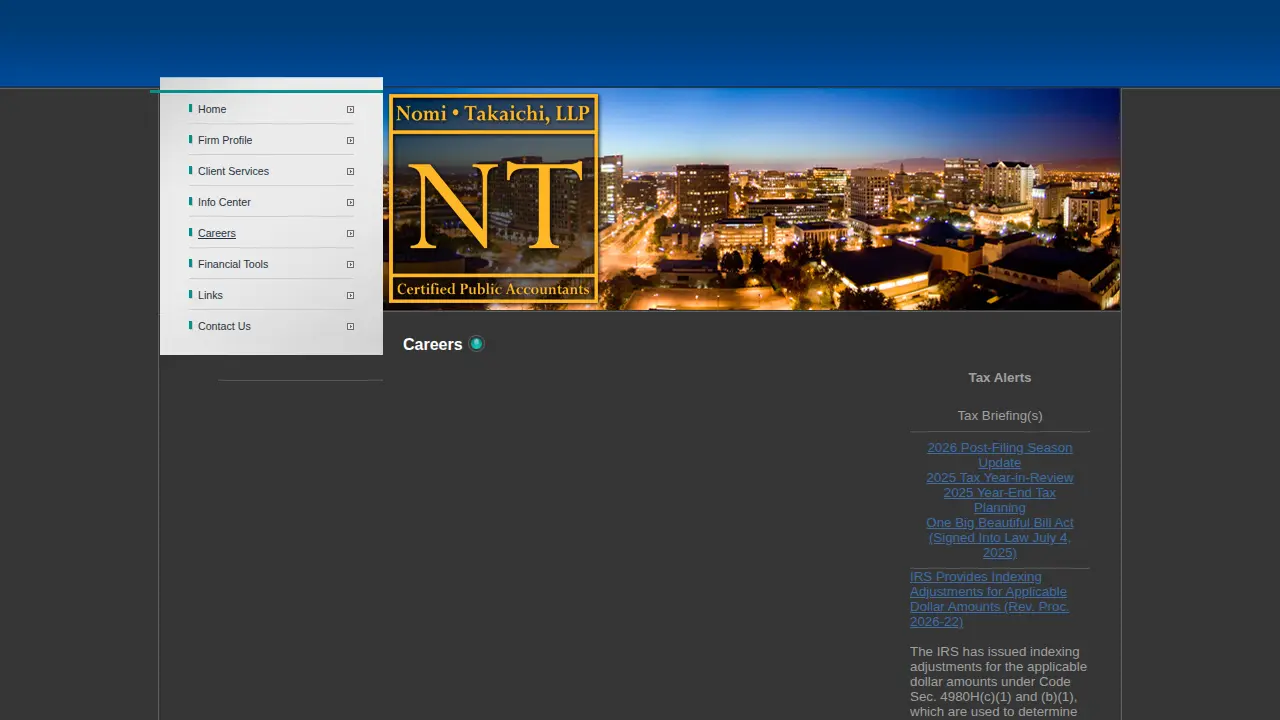Open 2025 Year-End Tax Planning link
The image size is (1280, 720).
1000,500
